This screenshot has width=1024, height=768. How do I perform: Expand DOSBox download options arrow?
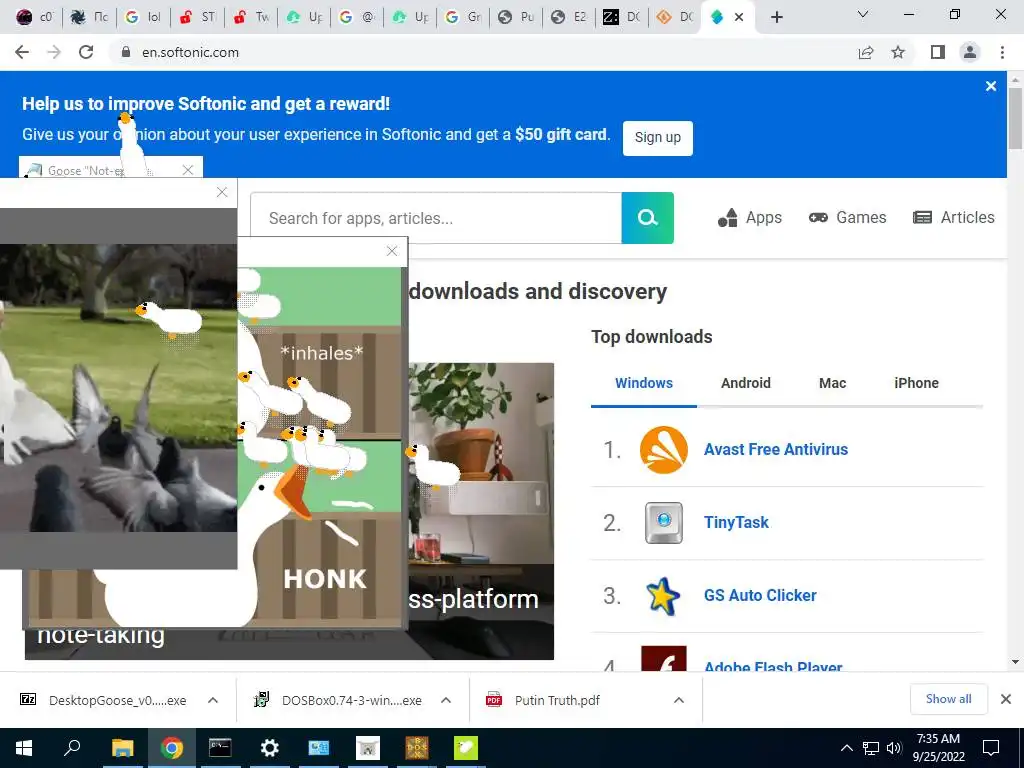pyautogui.click(x=446, y=700)
